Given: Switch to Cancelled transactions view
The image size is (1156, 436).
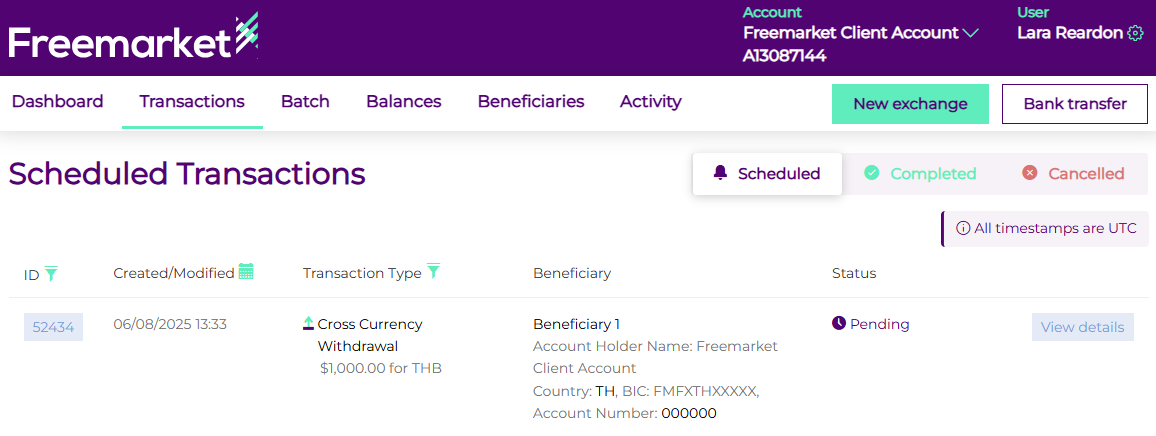Looking at the screenshot, I should click(1073, 174).
